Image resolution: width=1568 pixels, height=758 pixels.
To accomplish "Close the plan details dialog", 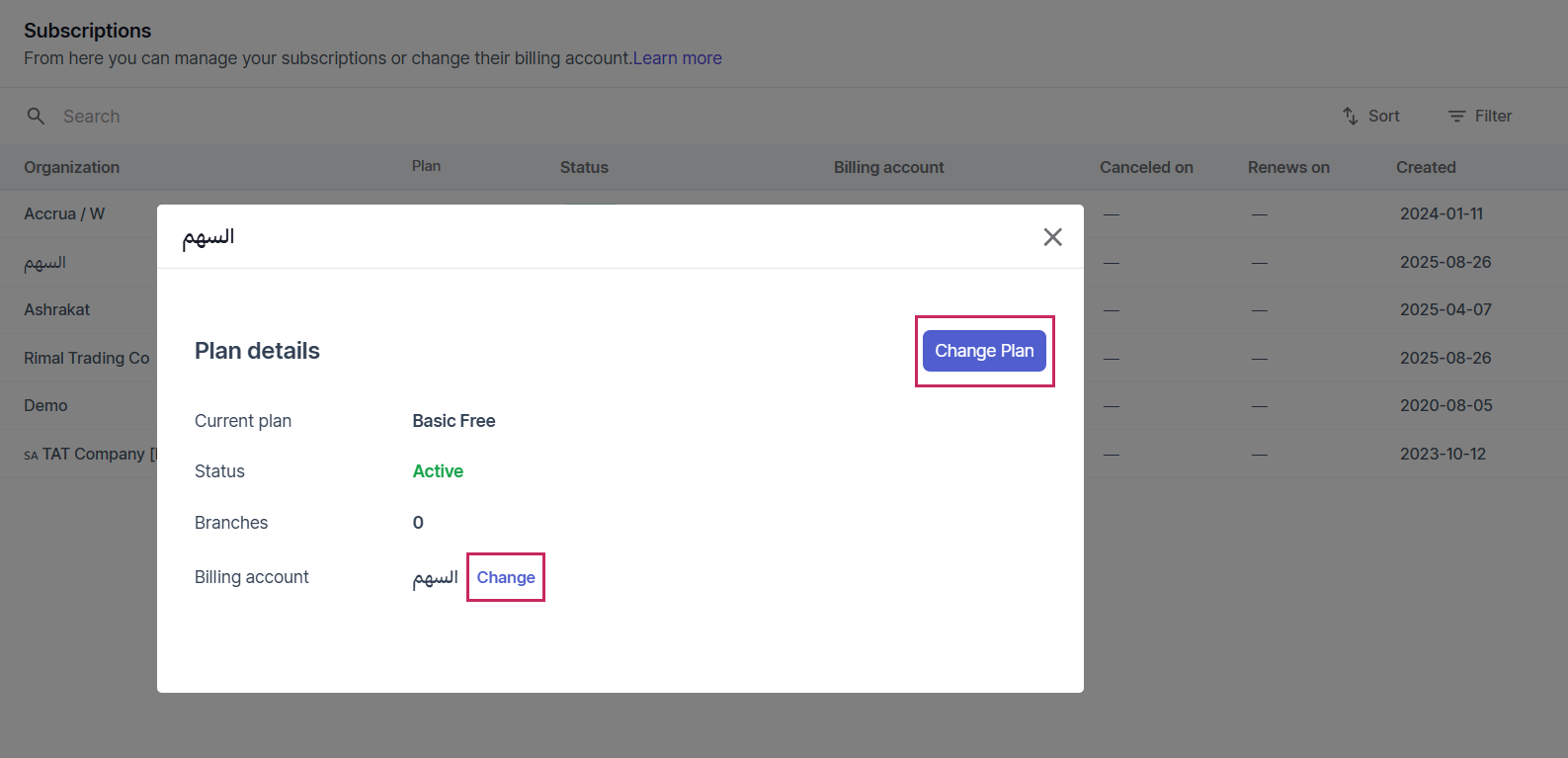I will (1052, 237).
